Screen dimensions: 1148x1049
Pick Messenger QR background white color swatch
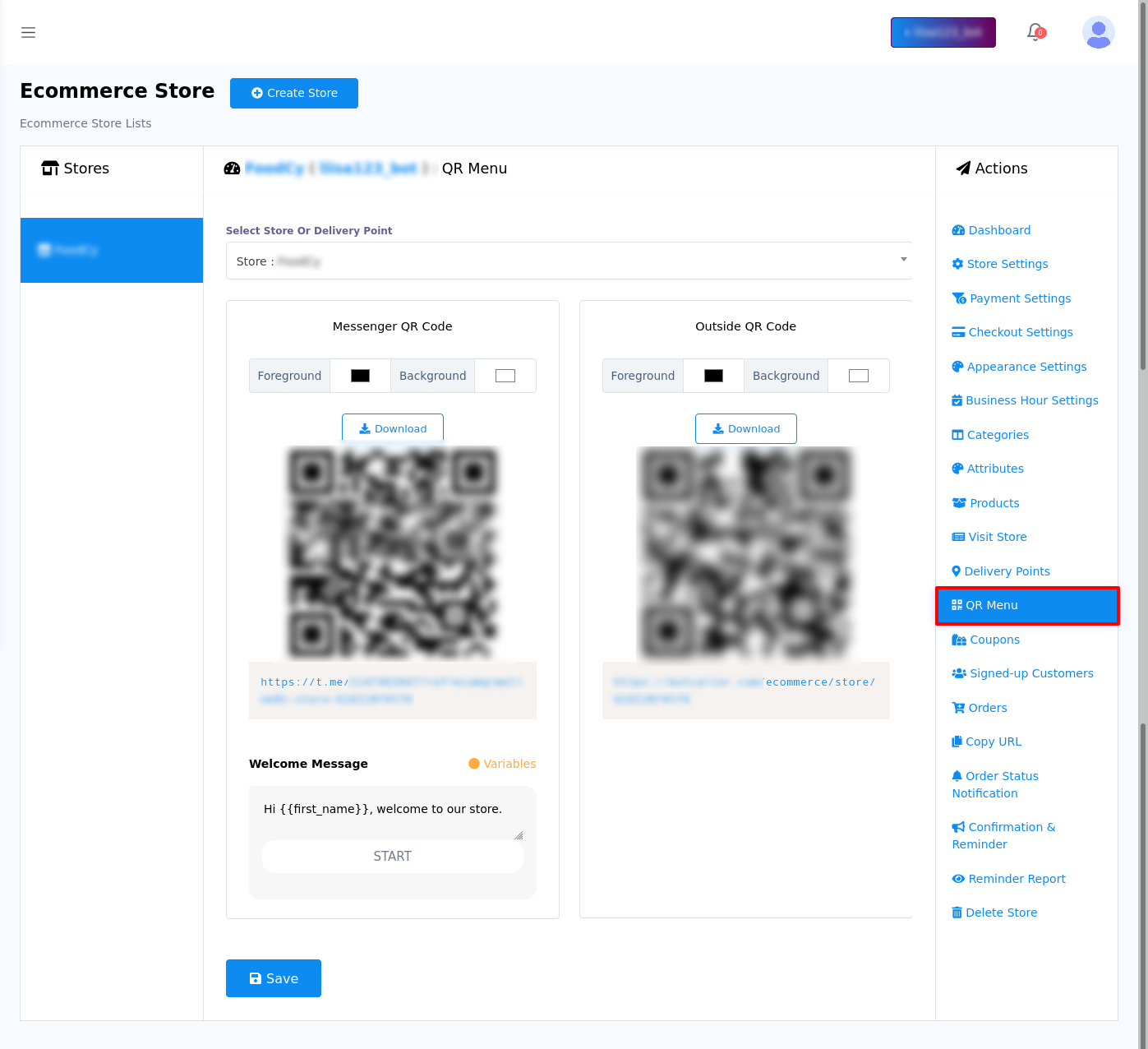tap(505, 376)
